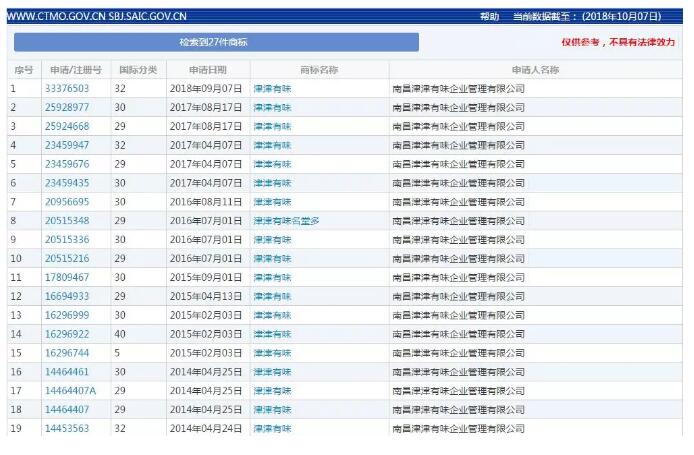This screenshot has width=694, height=455.
Task: Select the date 2016年08月11日
Action: click(206, 202)
